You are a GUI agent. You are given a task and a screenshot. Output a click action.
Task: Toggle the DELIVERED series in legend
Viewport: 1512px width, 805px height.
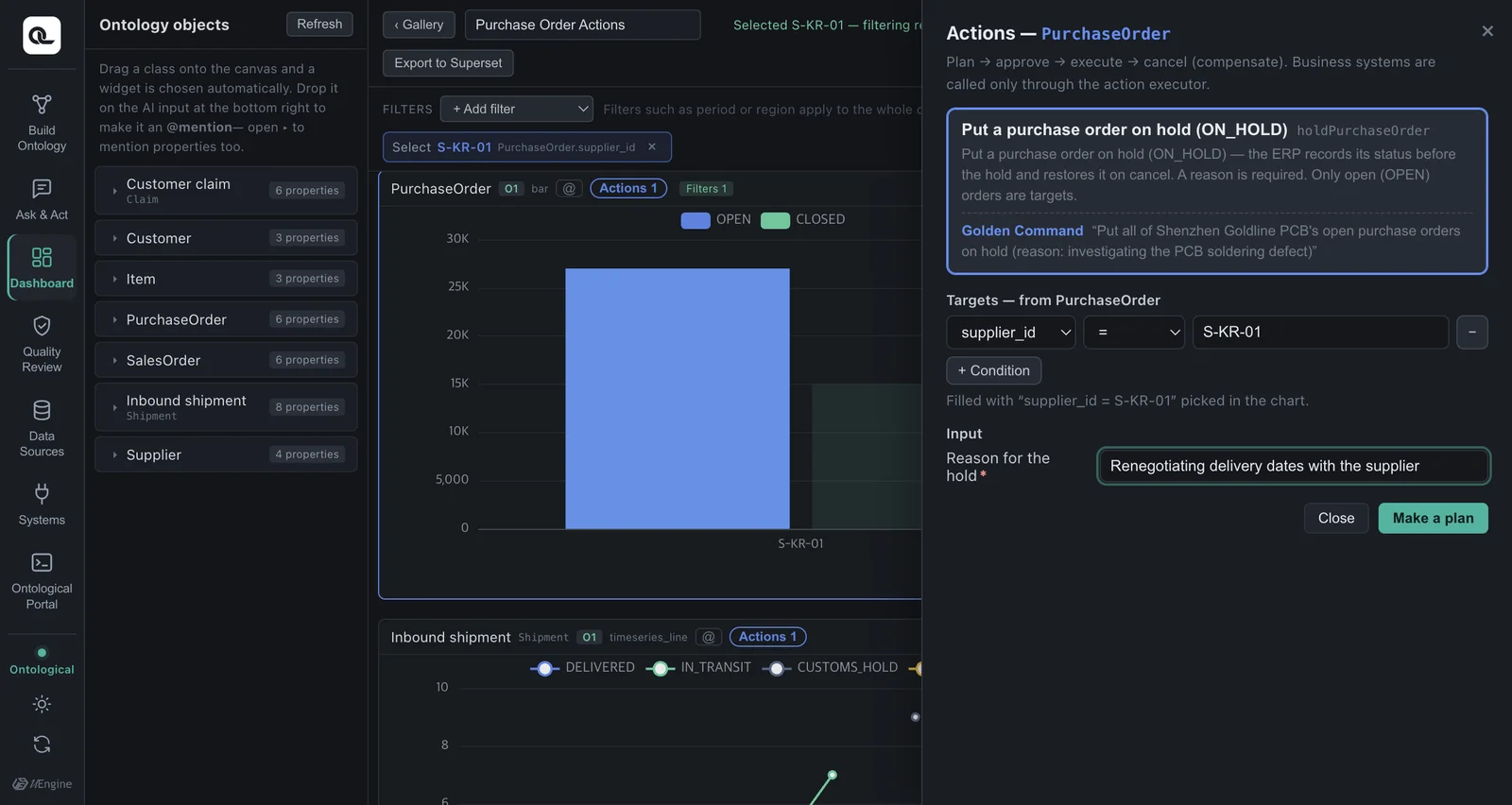582,668
